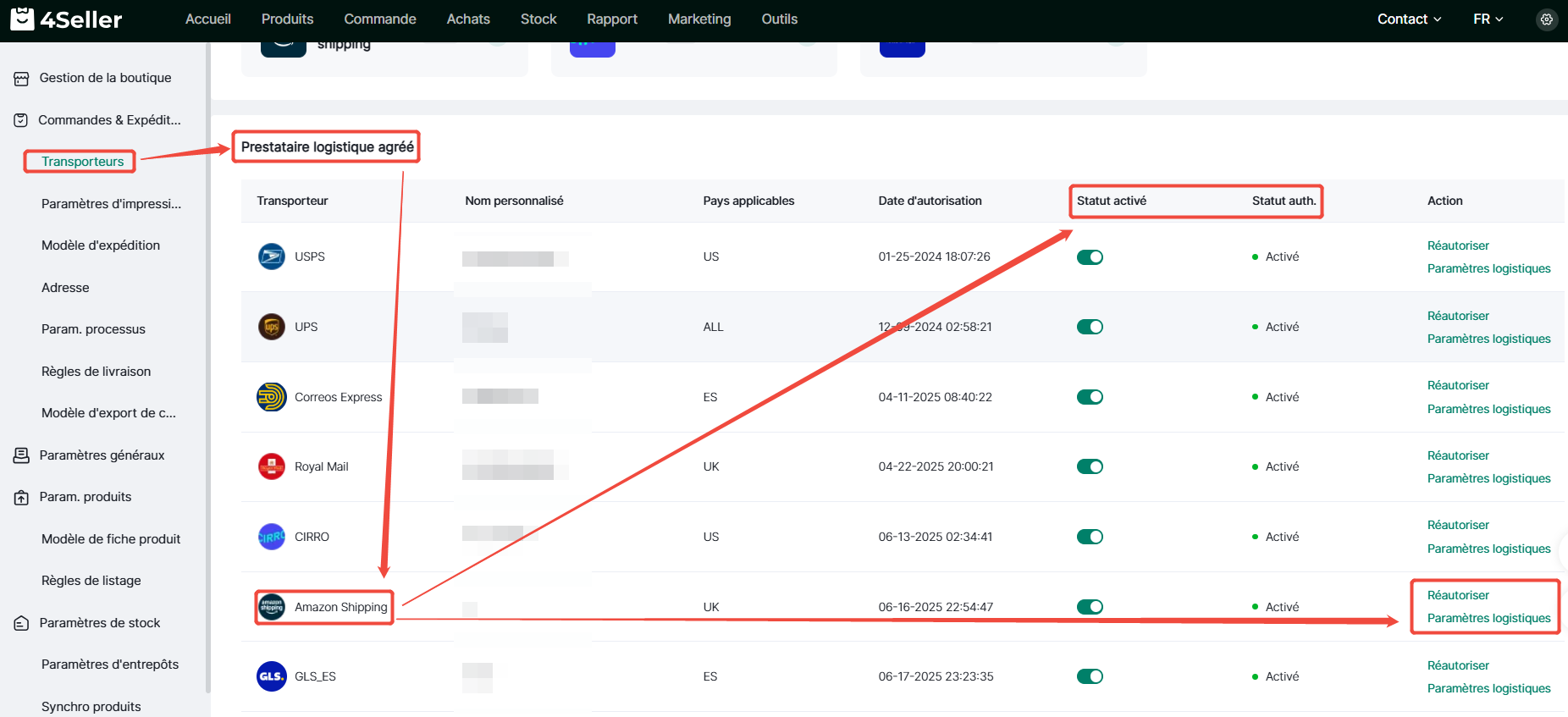Open Paramètres logistiques for CIRRO

point(1488,549)
